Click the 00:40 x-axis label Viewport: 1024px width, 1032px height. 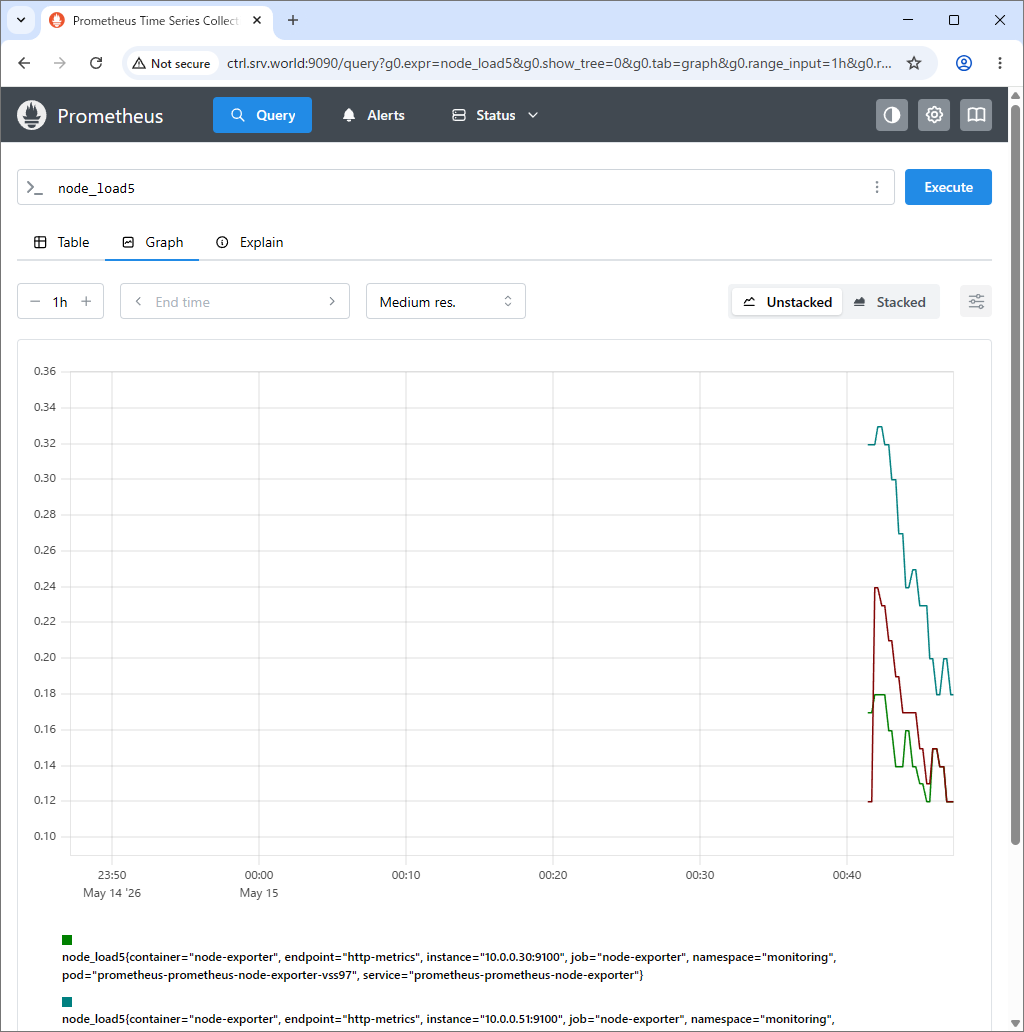[x=847, y=875]
